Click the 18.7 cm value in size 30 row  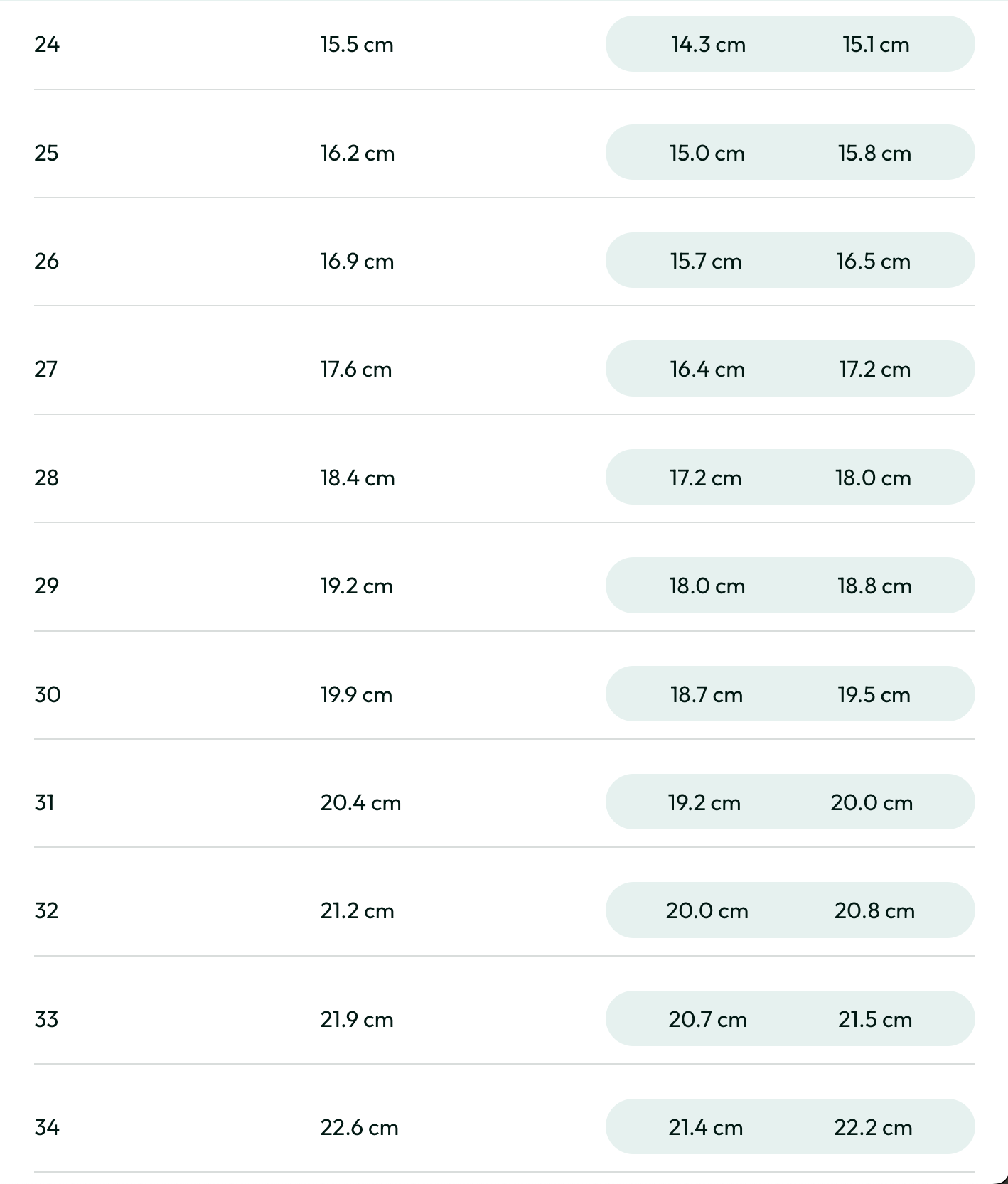click(707, 694)
